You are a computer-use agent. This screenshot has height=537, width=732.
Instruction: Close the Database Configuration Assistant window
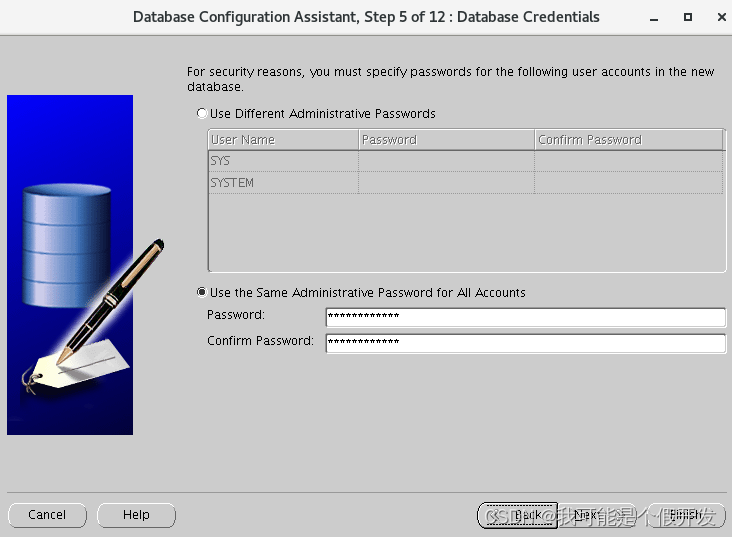point(722,17)
